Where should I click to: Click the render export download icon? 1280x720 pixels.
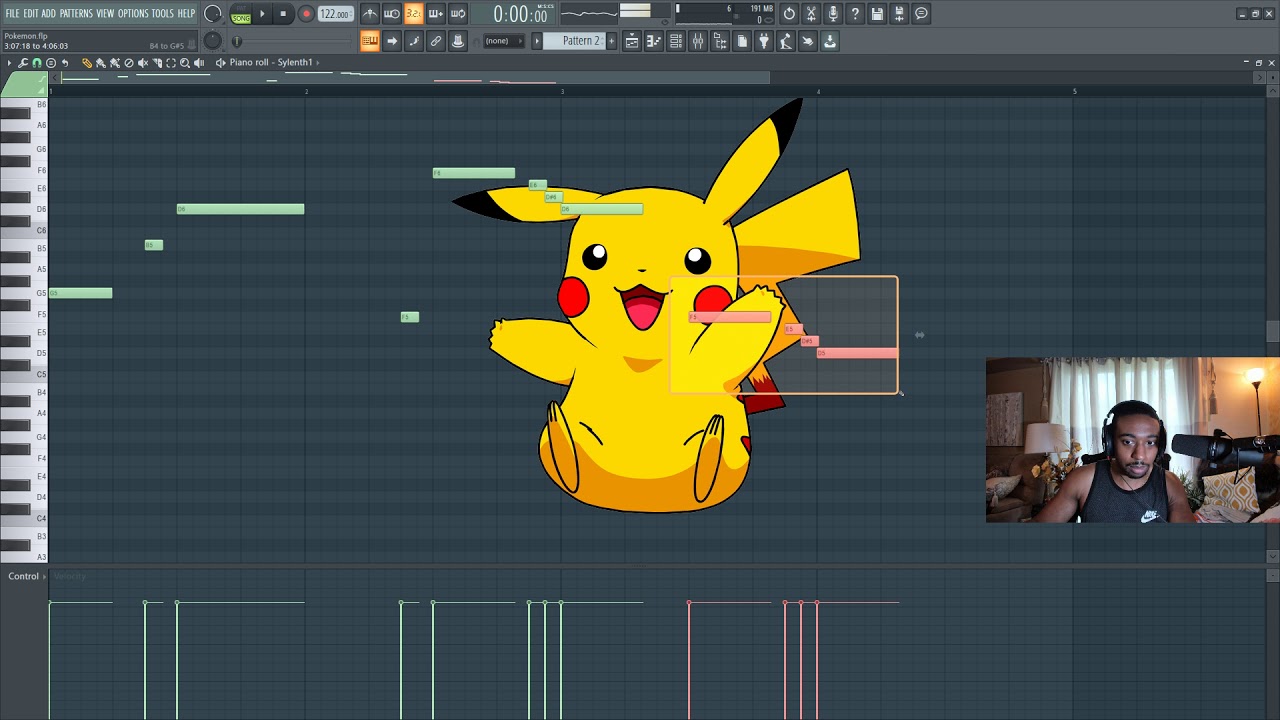coord(830,41)
